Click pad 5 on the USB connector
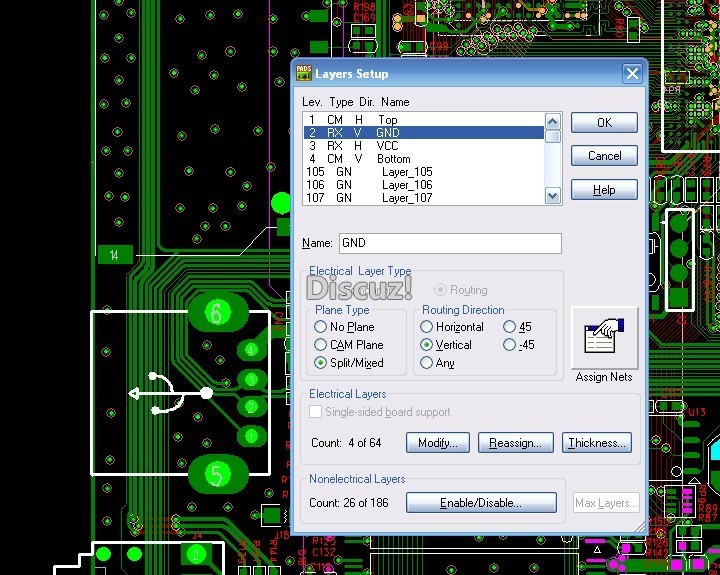Viewport: 720px width, 575px height. (x=218, y=474)
